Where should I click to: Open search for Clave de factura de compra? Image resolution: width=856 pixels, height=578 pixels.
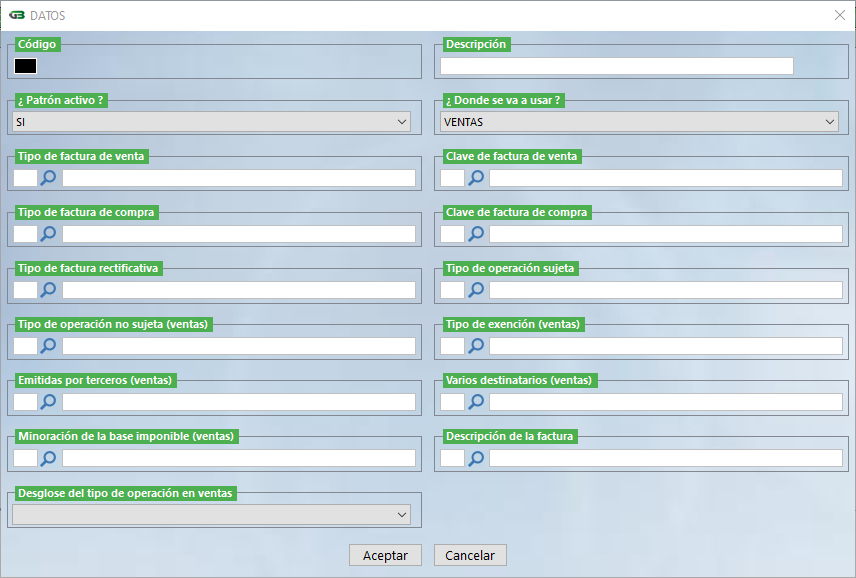click(x=476, y=234)
